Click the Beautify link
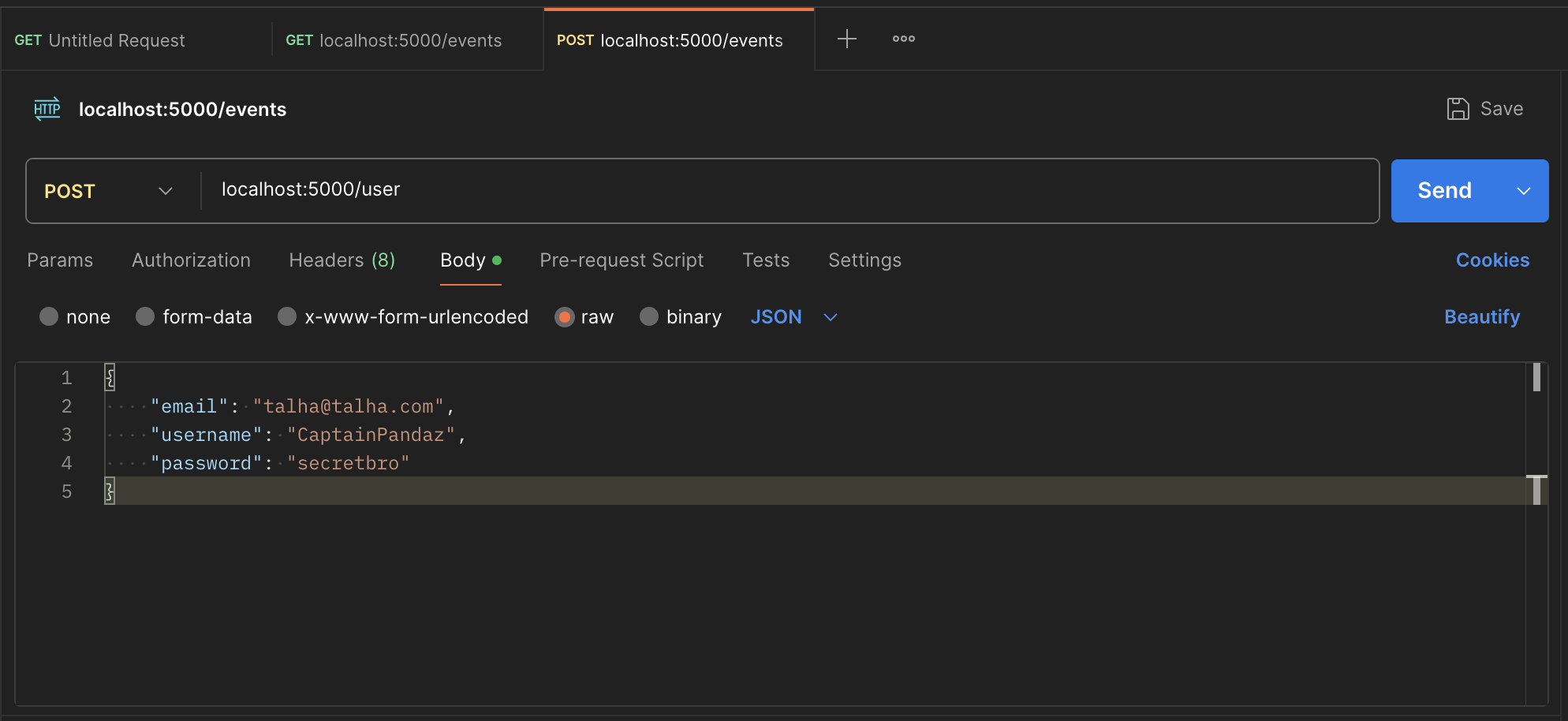Screen dimensions: 1568x721 click(x=1481, y=316)
